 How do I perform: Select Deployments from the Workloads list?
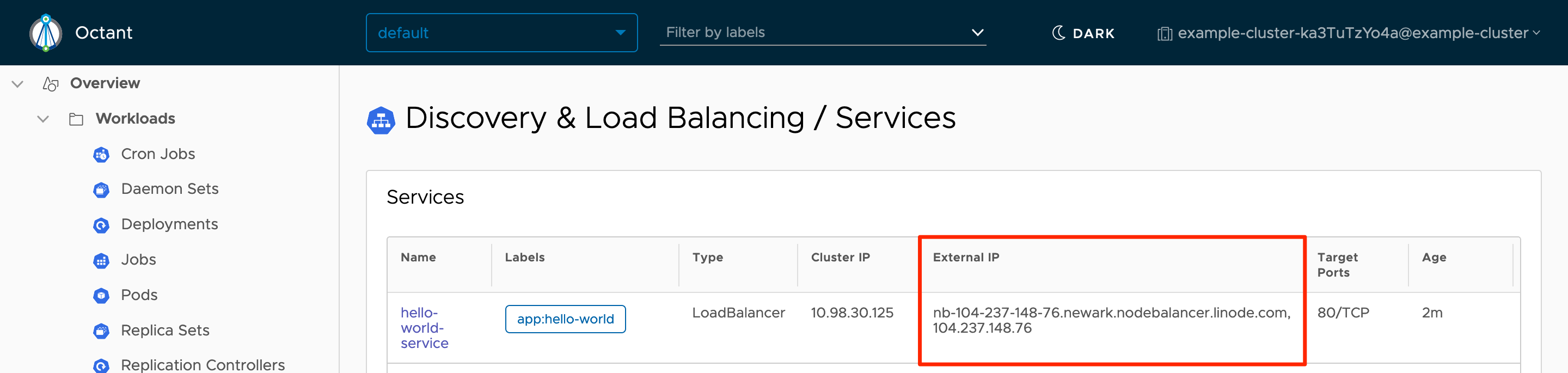pos(169,224)
